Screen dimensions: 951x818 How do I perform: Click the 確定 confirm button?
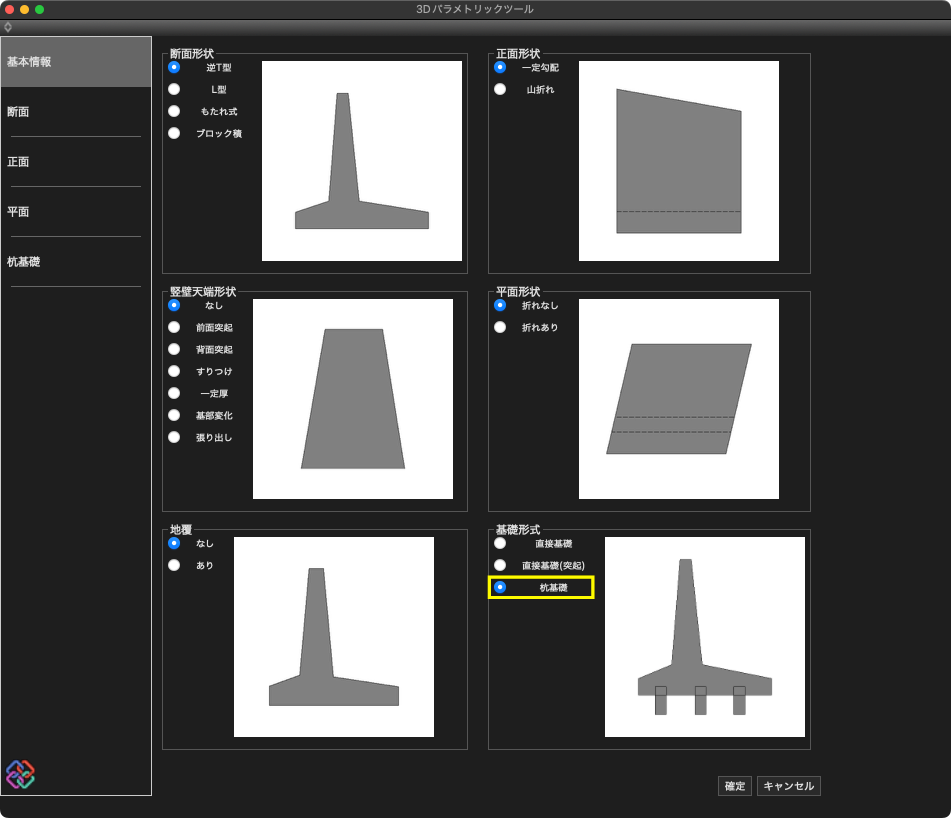tap(735, 786)
